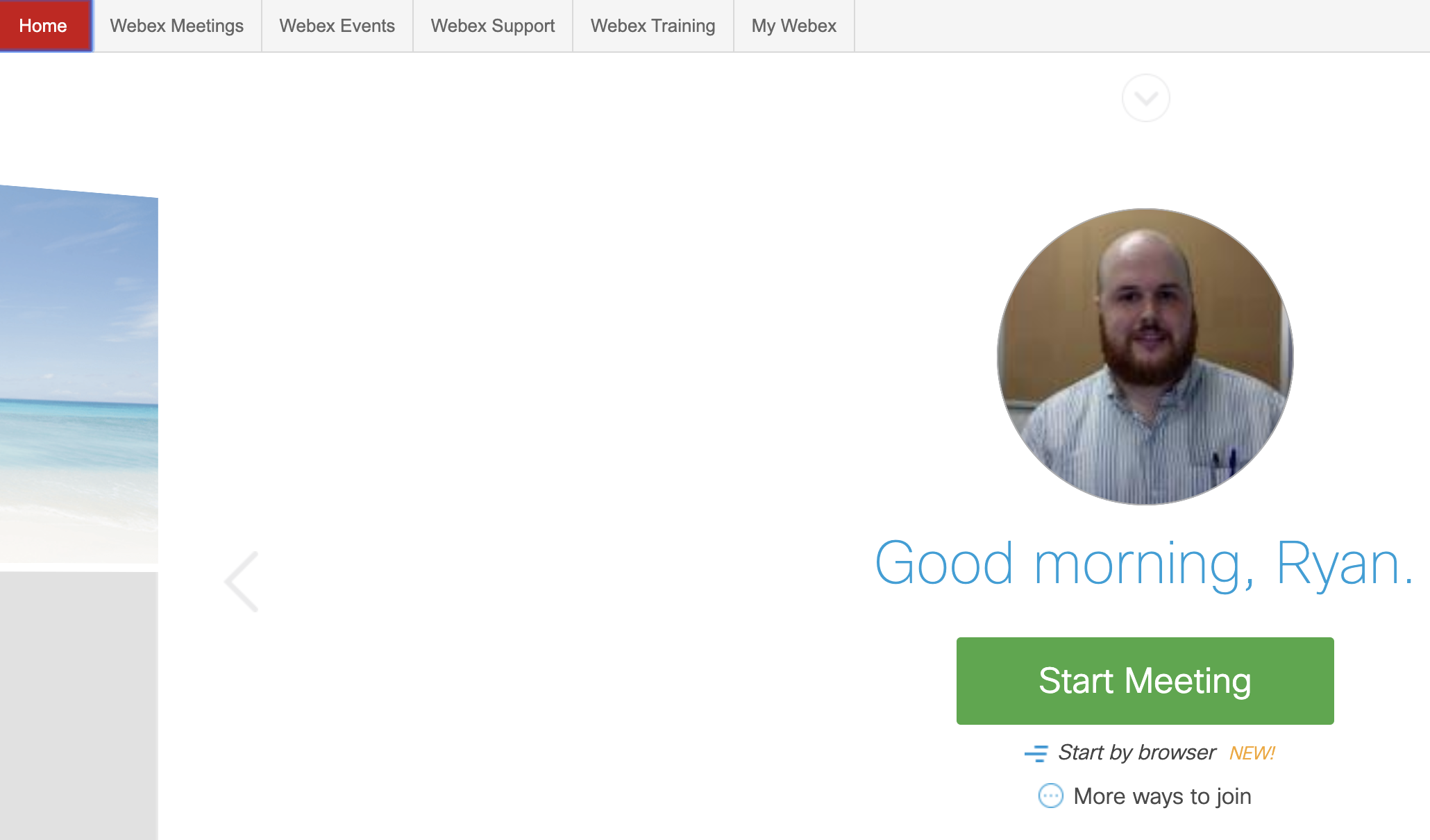Choose the Start by browser link

1137,753
